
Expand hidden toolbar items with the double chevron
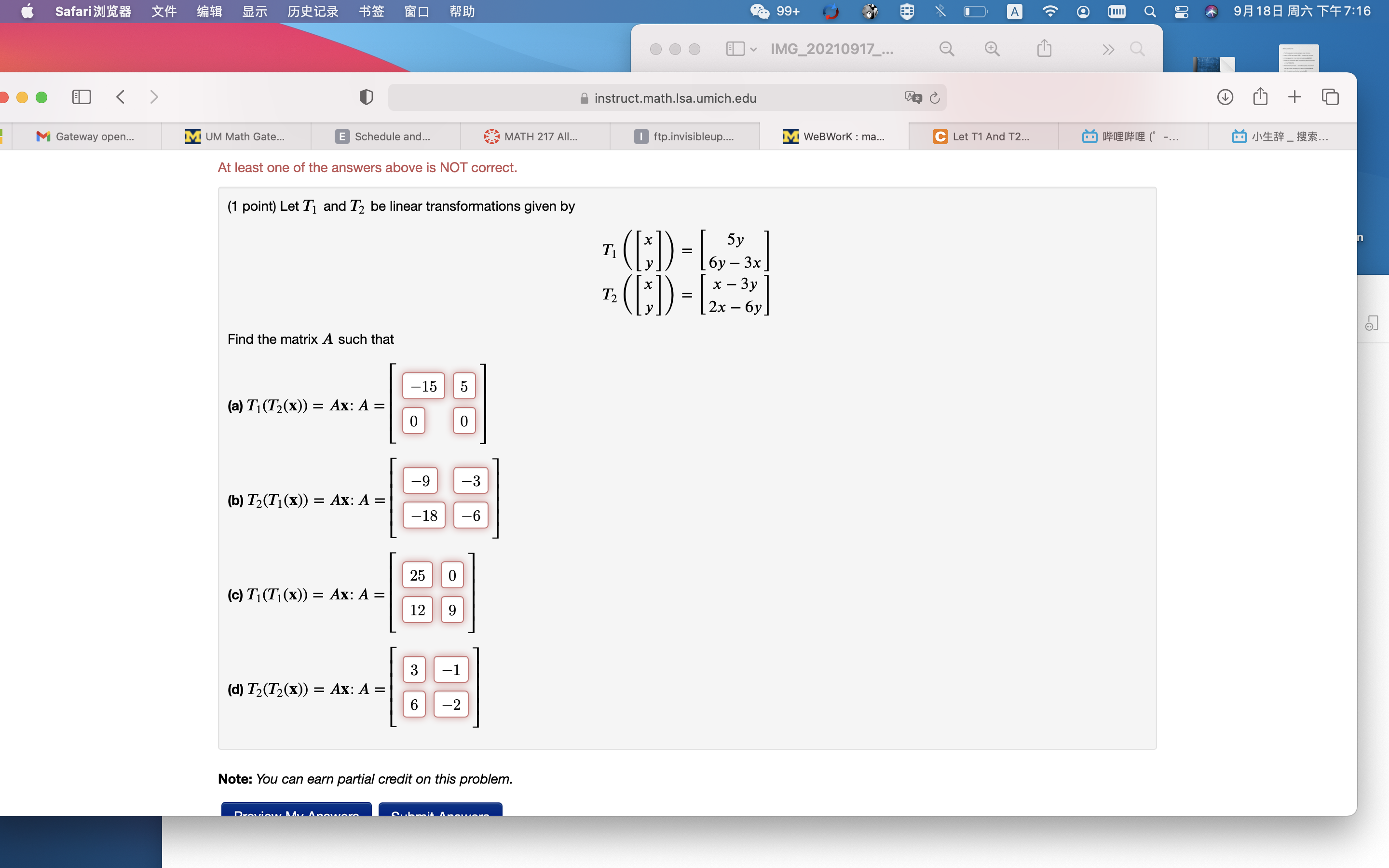pos(1108,49)
